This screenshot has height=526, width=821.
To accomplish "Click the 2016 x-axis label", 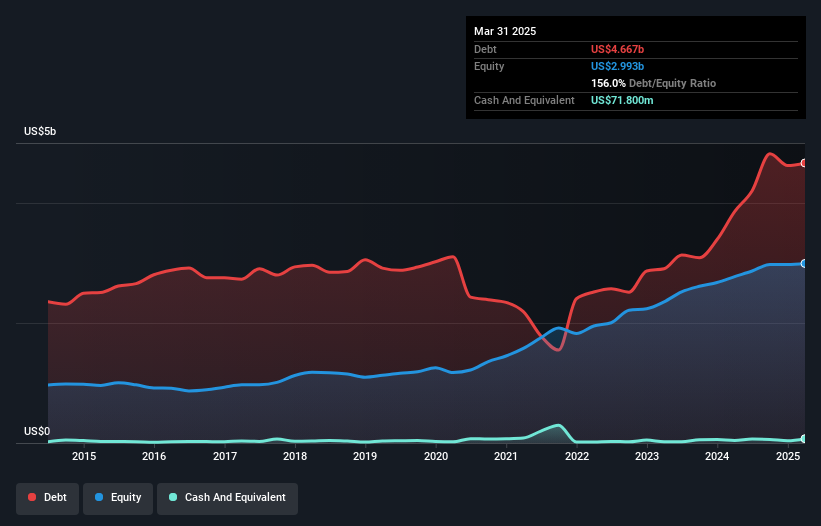I will [154, 456].
